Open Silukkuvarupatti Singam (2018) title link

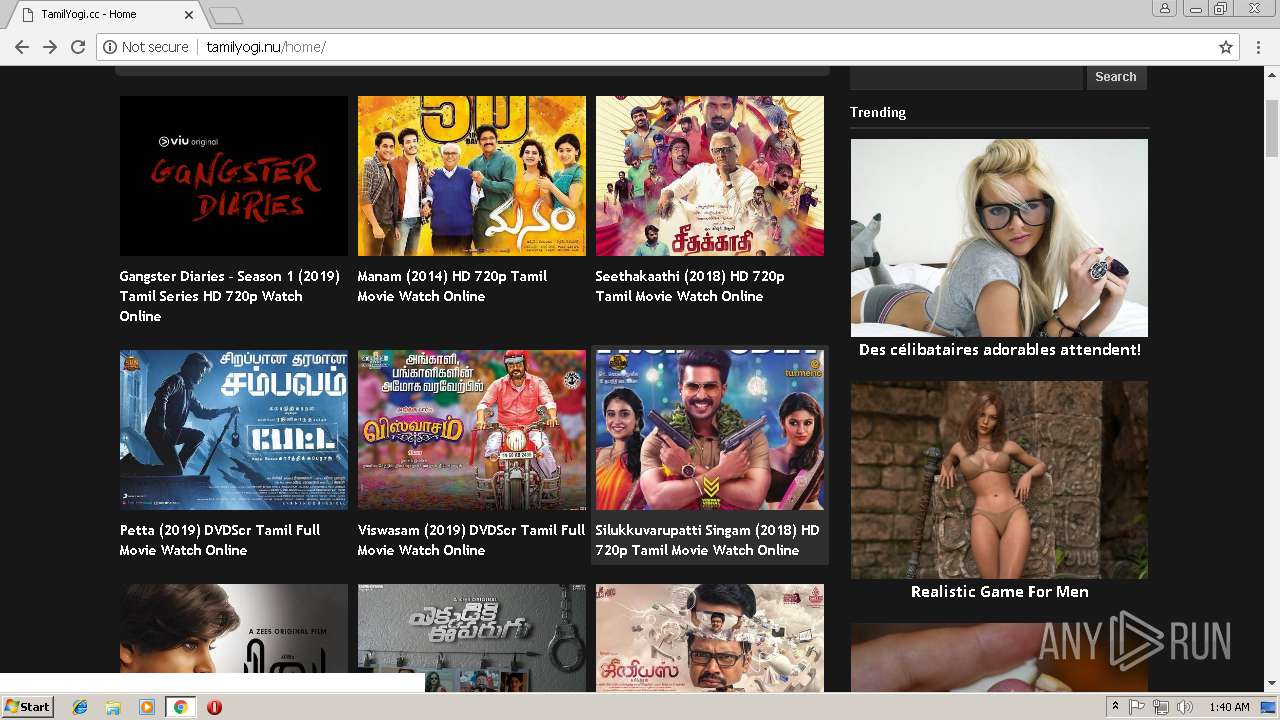click(707, 540)
